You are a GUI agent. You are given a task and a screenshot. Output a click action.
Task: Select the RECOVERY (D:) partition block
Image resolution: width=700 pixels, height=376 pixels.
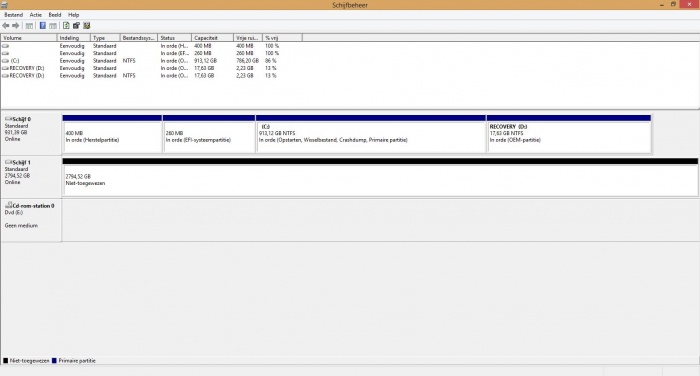tap(569, 134)
